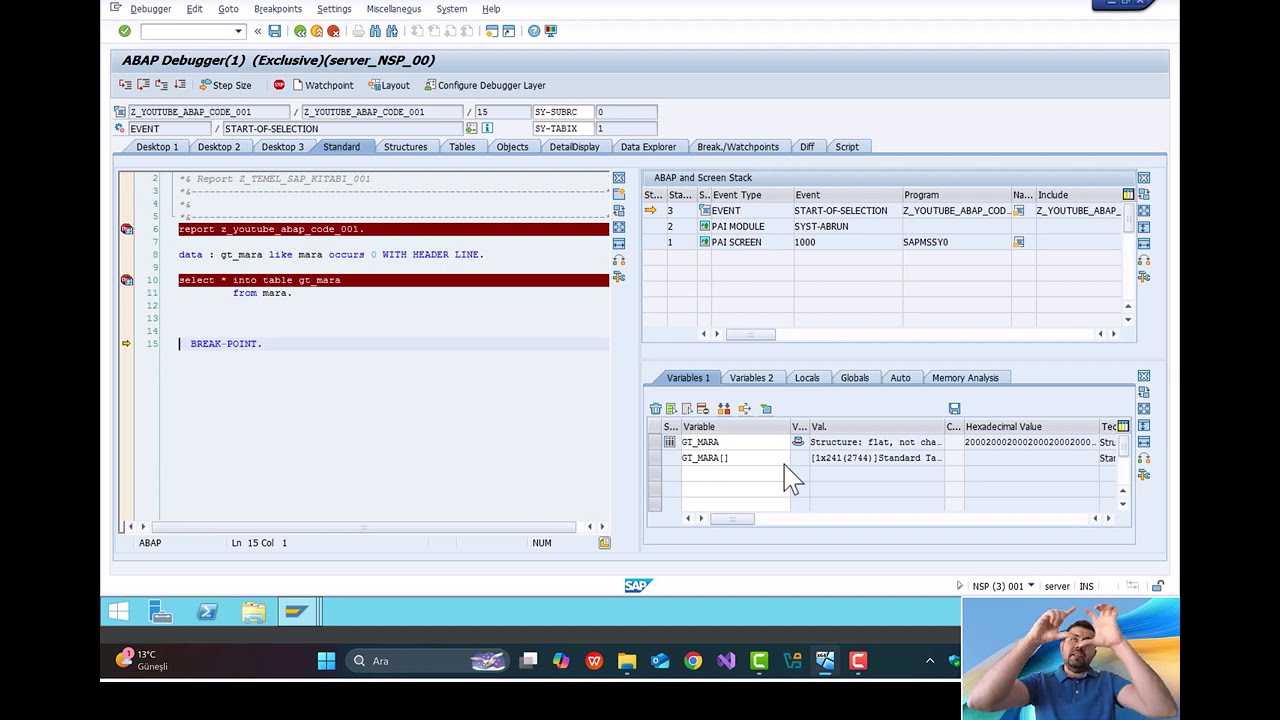
Task: Click the '[1x241(2744)]Standard Ta..' value cell
Action: coord(876,458)
